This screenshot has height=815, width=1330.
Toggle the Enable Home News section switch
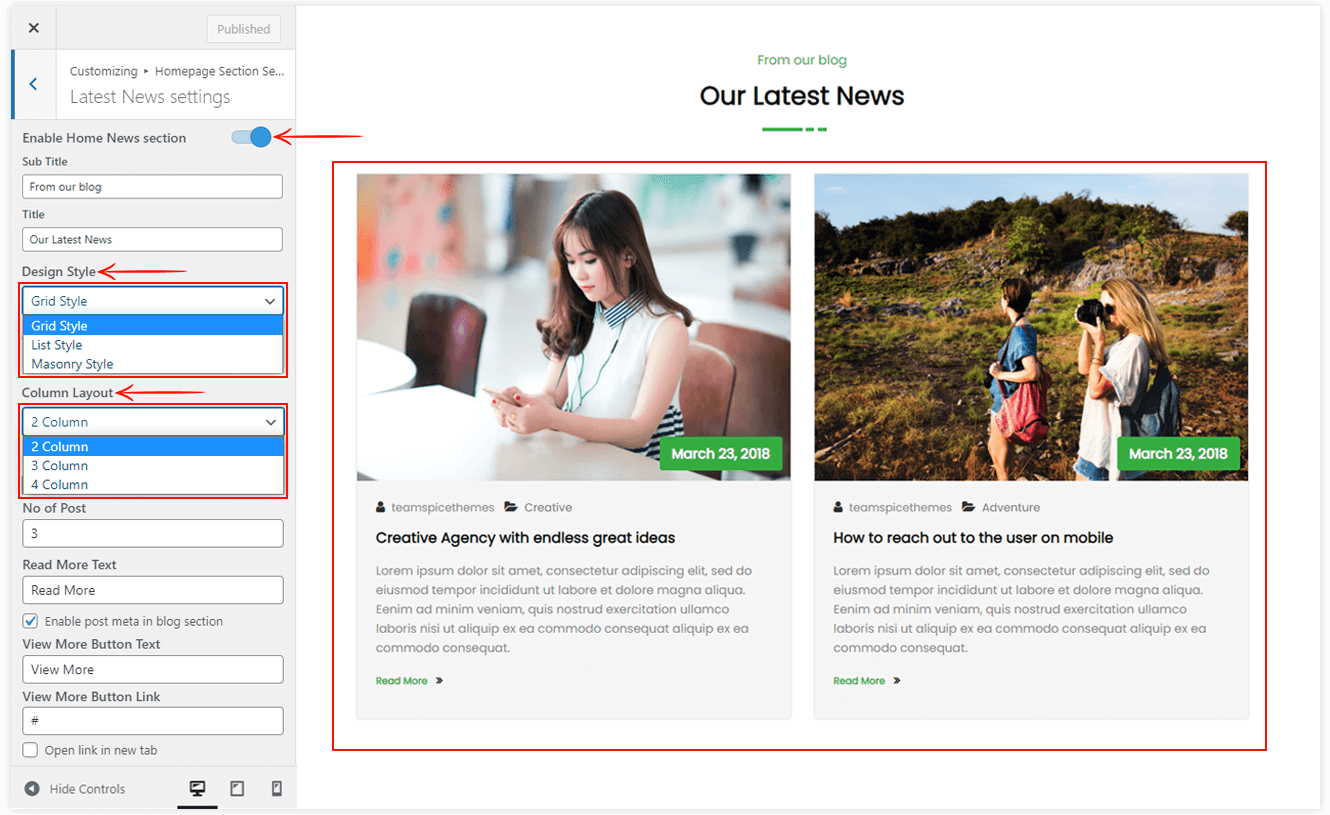pos(252,137)
